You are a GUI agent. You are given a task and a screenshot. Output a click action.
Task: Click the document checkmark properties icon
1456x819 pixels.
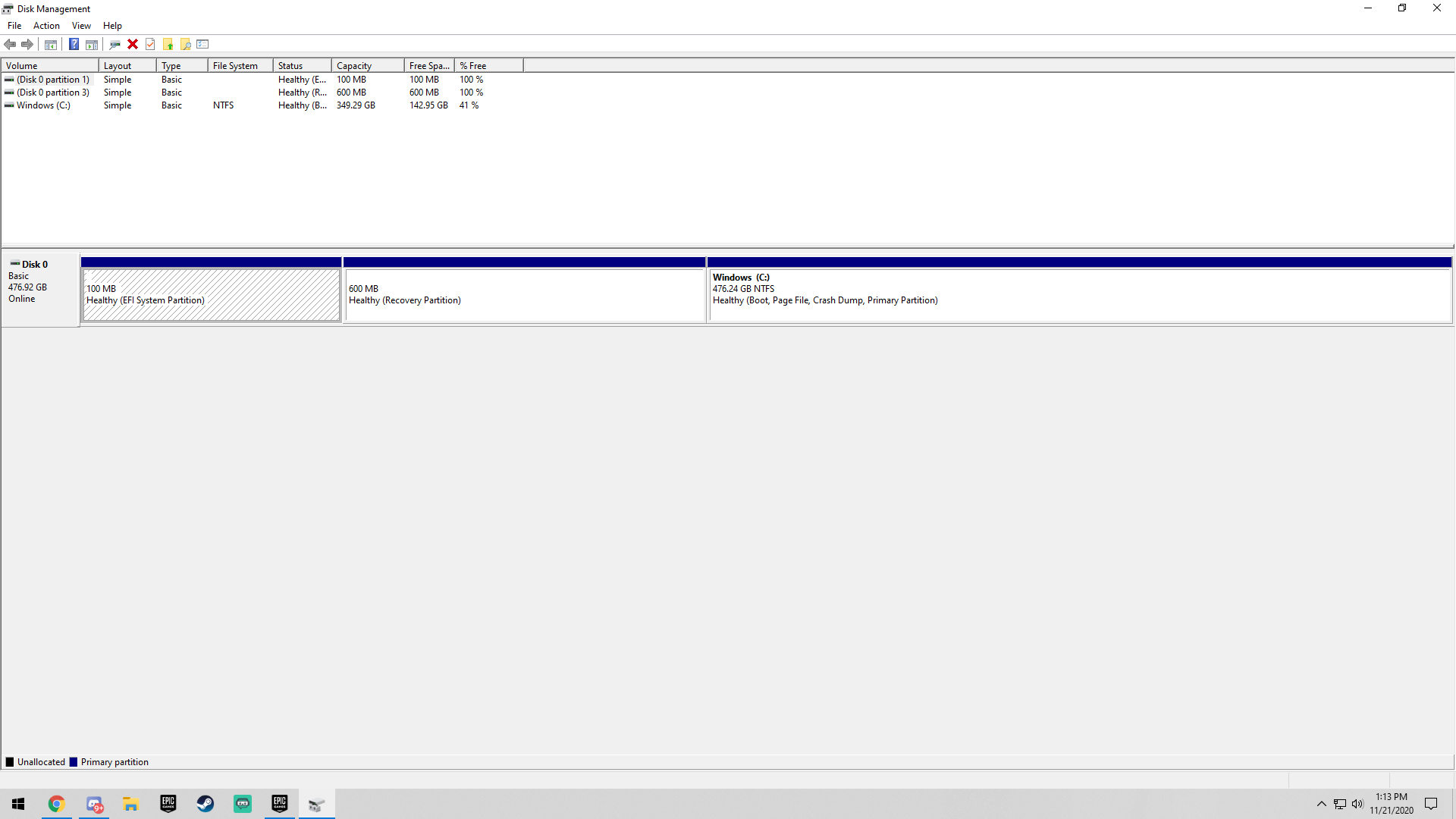pyautogui.click(x=150, y=44)
